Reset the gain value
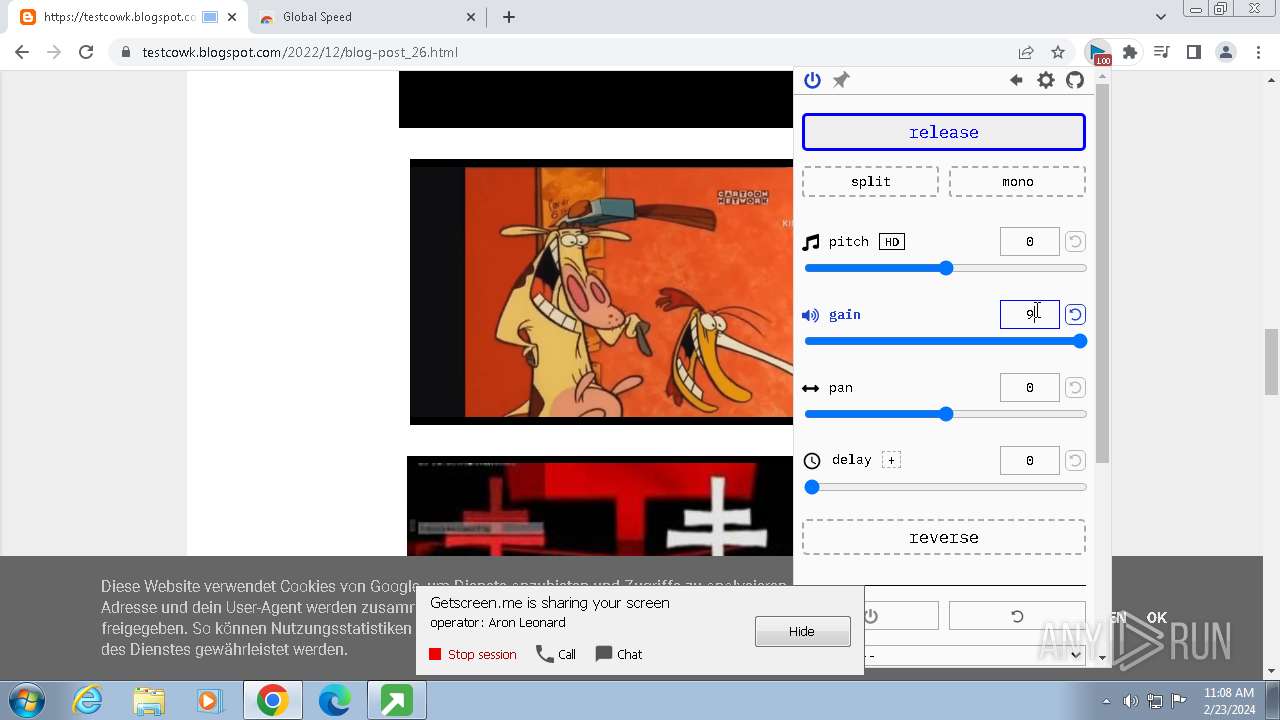This screenshot has height=720, width=1280. 1075,314
